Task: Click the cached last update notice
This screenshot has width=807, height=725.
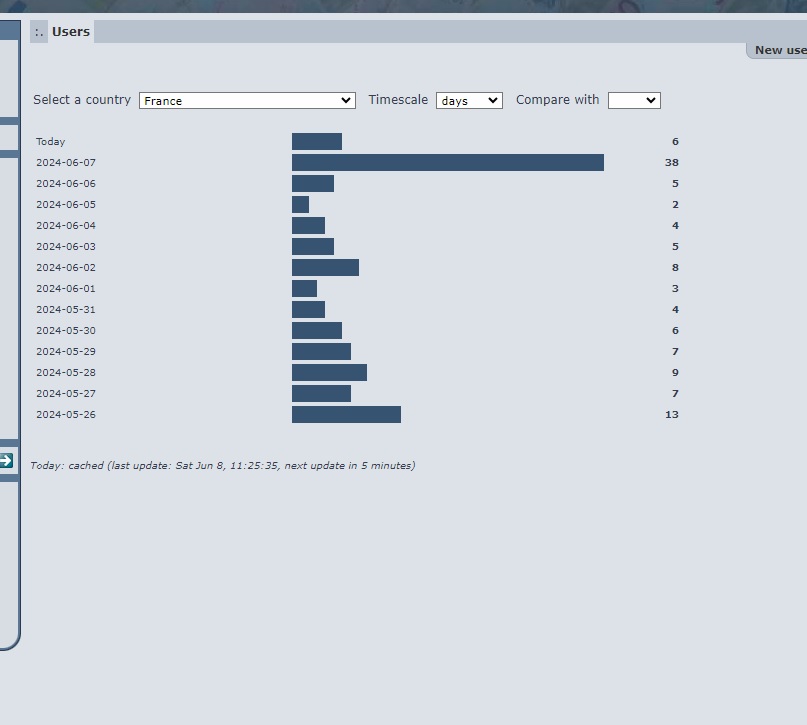Action: tap(222, 465)
